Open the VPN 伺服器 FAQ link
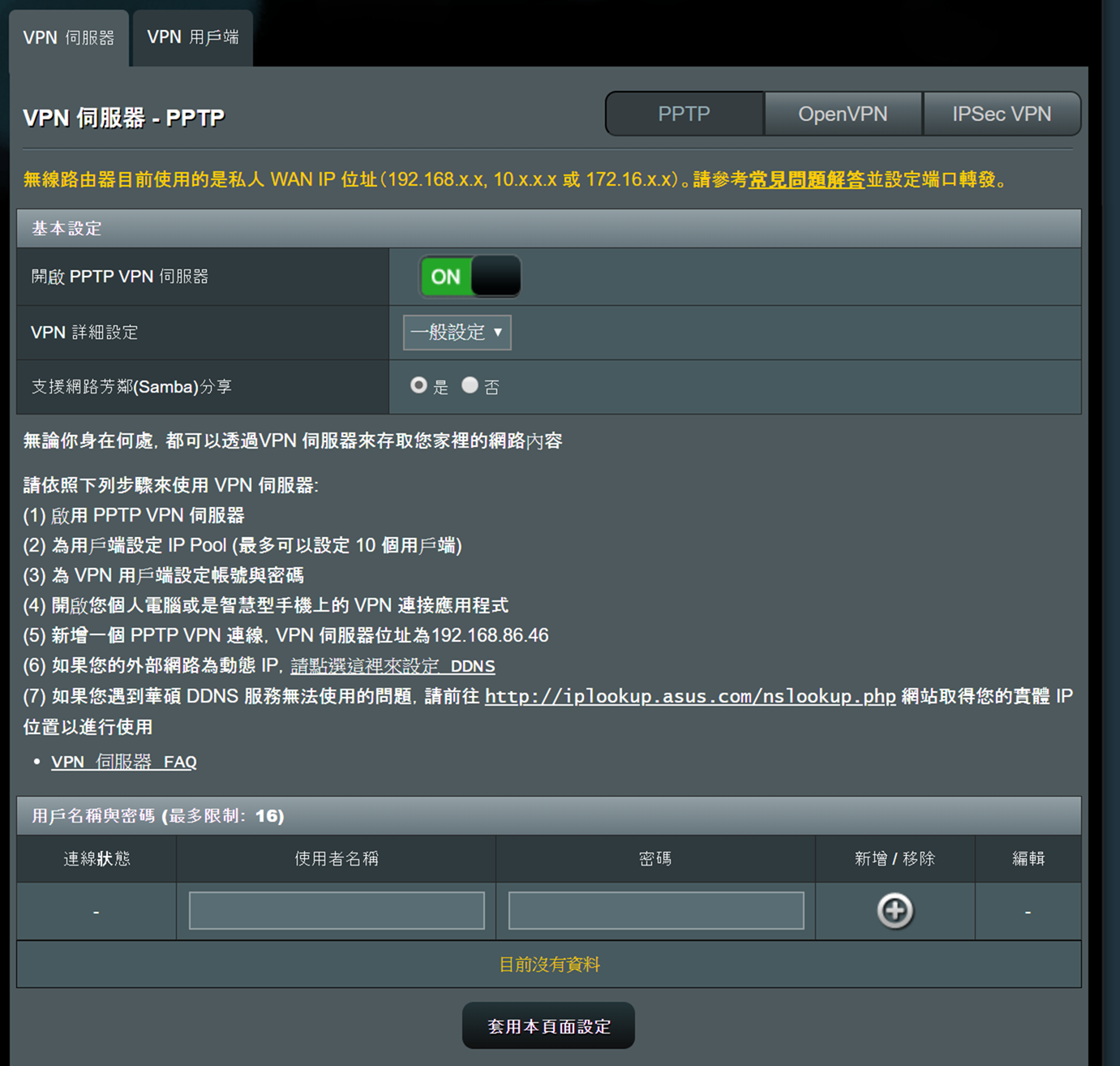This screenshot has height=1066, width=1120. 123,761
